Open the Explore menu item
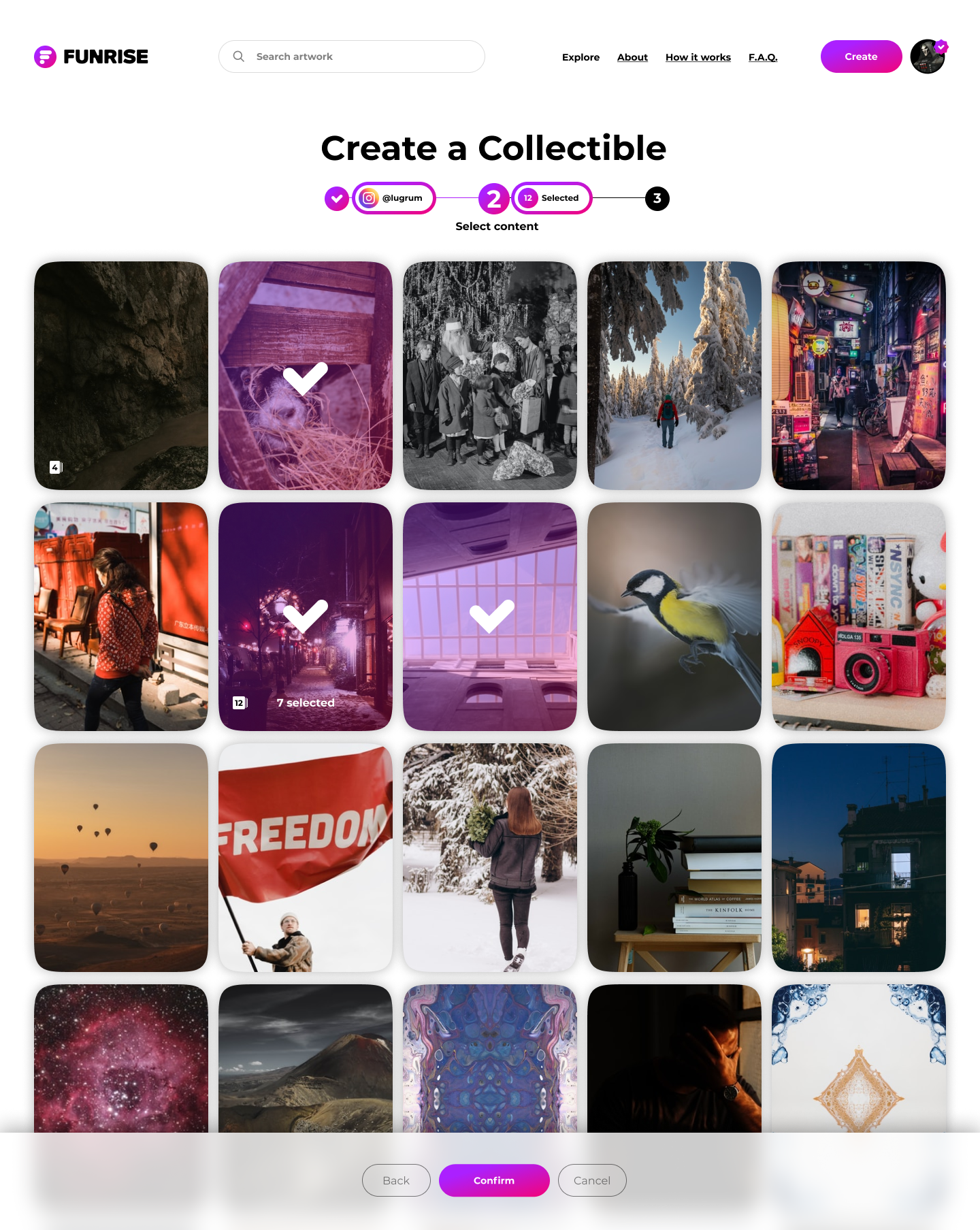This screenshot has height=1230, width=980. point(581,57)
